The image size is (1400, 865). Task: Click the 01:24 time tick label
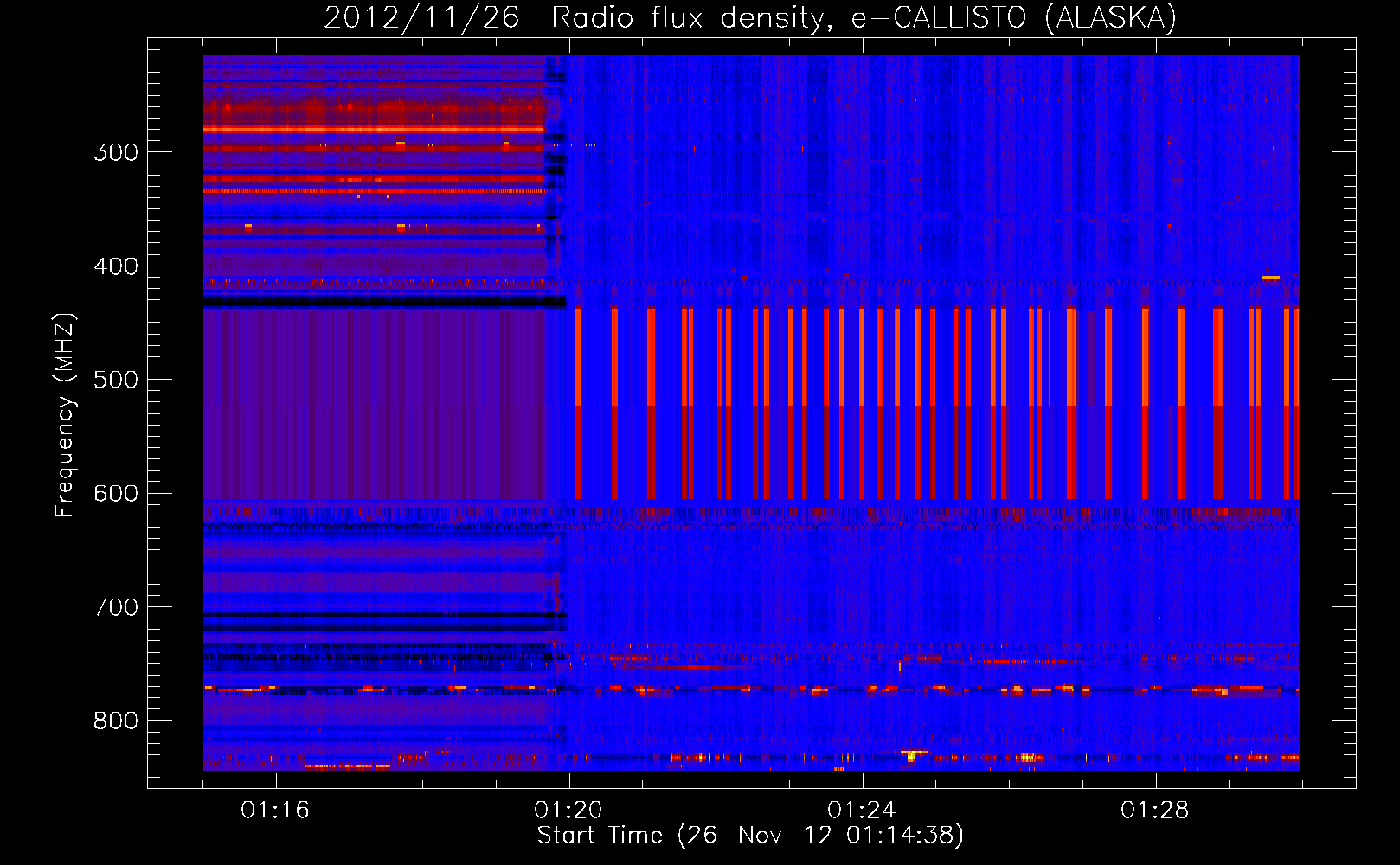(862, 811)
